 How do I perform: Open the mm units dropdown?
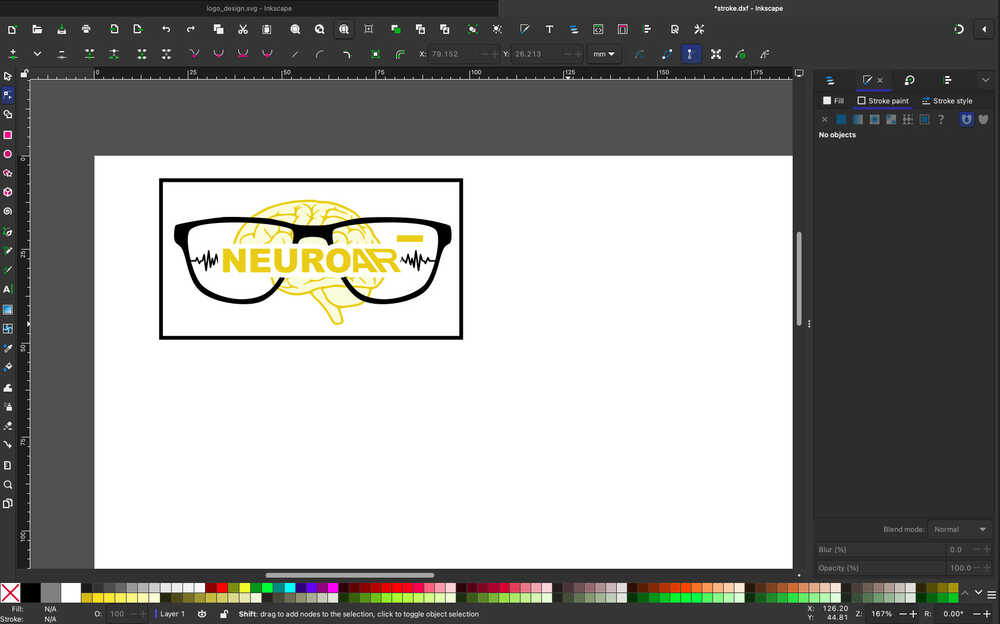point(603,54)
